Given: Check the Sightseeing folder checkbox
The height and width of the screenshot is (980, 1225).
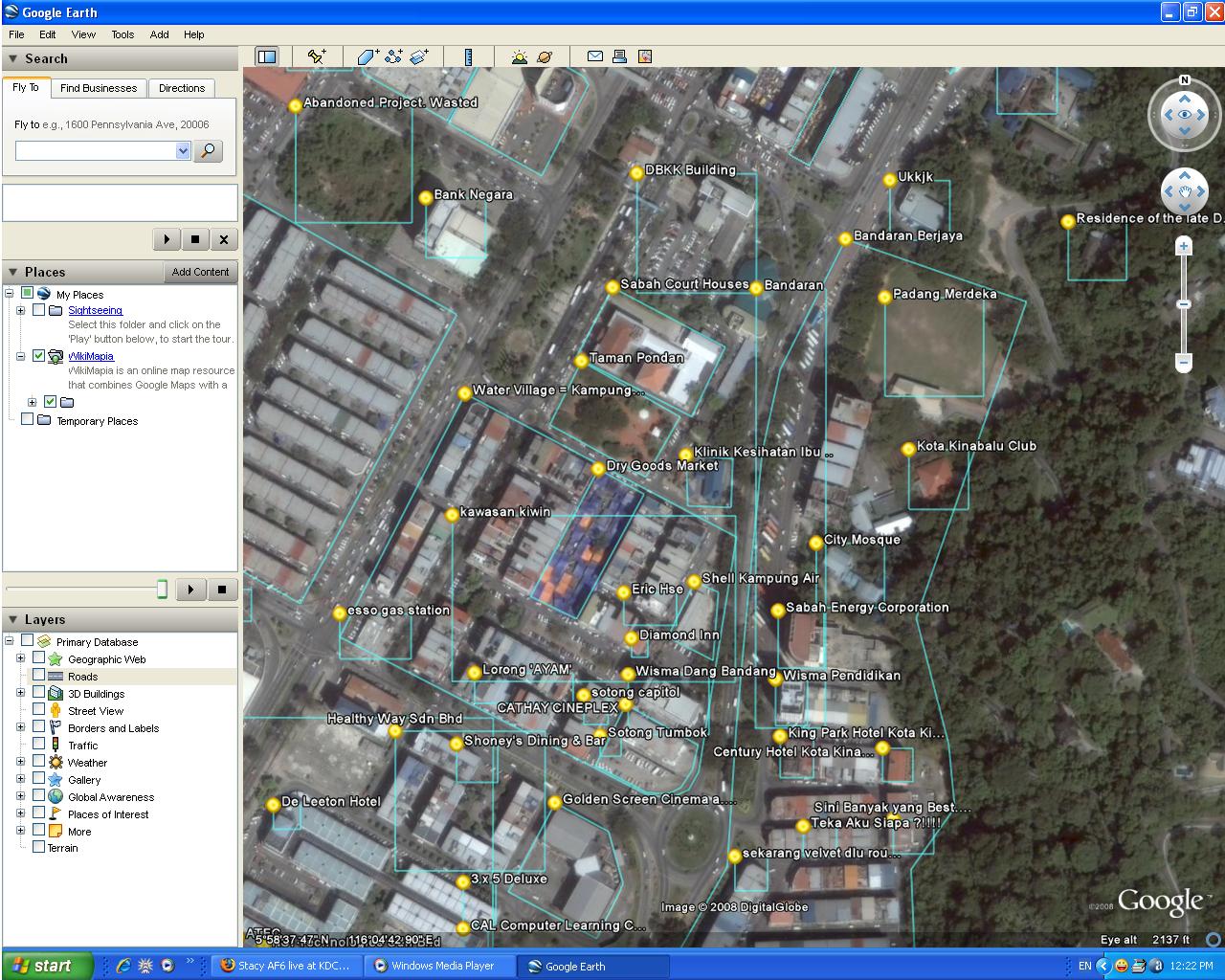Looking at the screenshot, I should pos(38,310).
